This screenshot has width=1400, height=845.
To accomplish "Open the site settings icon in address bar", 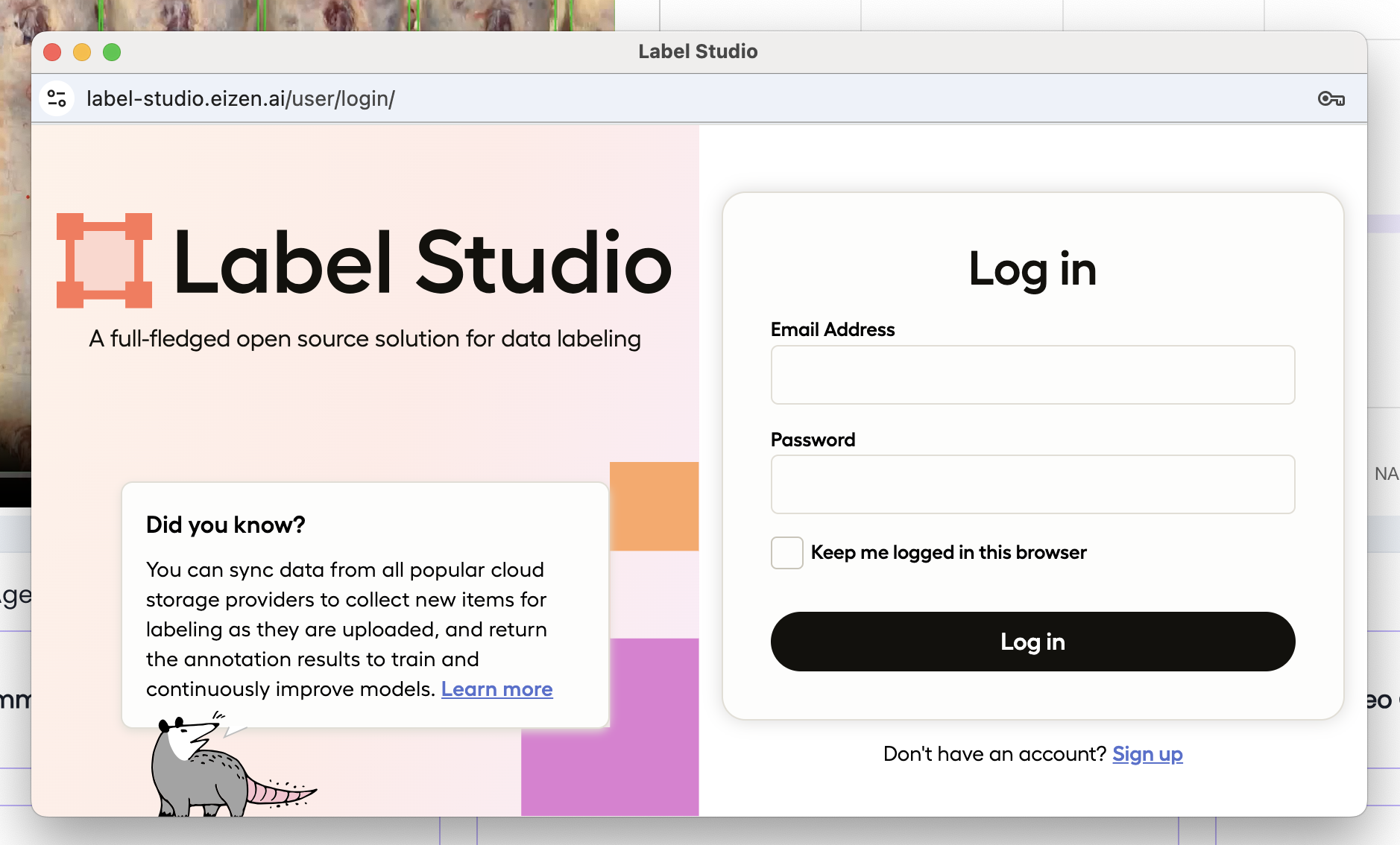I will click(57, 98).
